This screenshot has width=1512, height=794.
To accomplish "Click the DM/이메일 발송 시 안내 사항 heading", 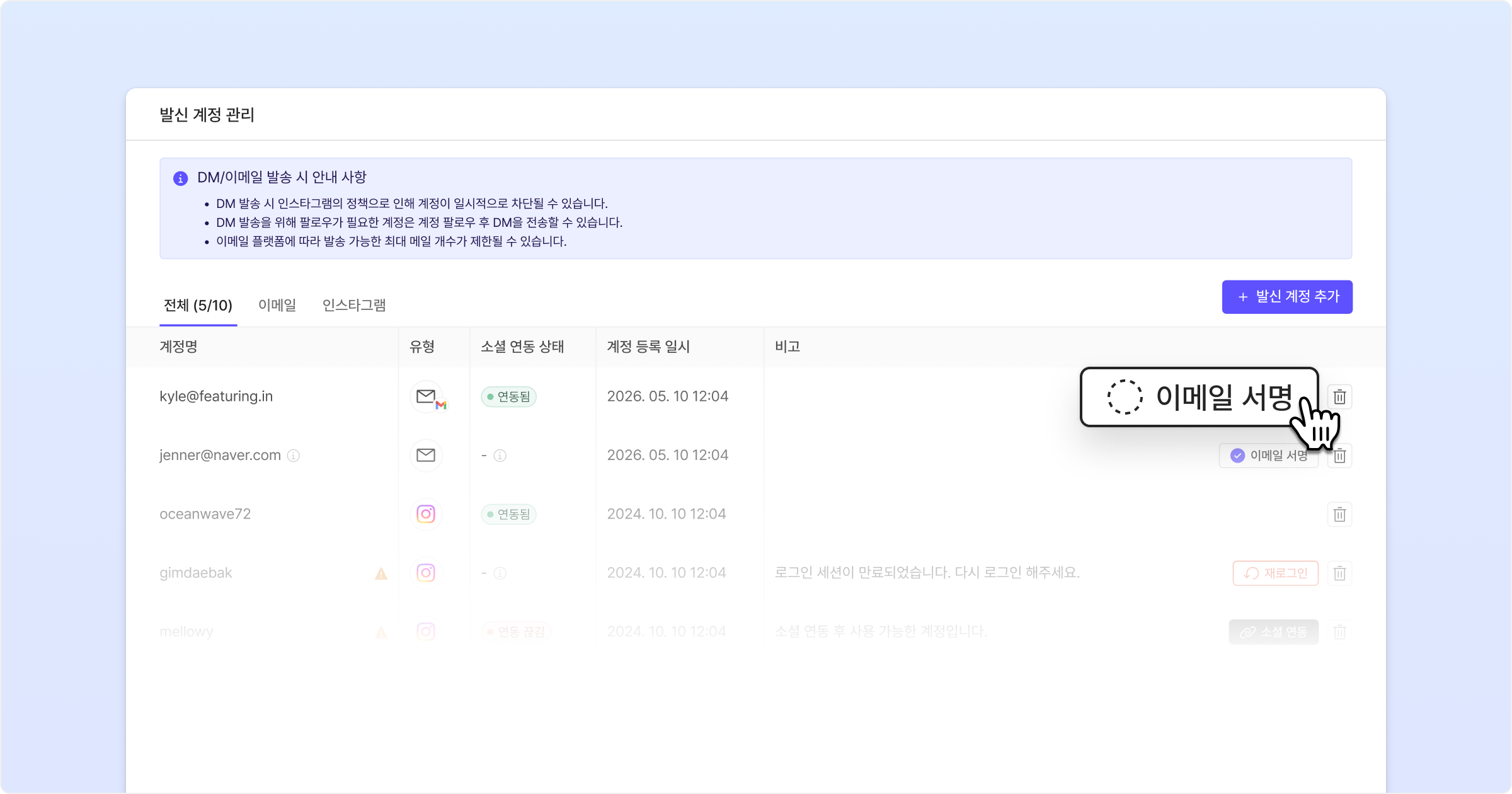I will (282, 177).
